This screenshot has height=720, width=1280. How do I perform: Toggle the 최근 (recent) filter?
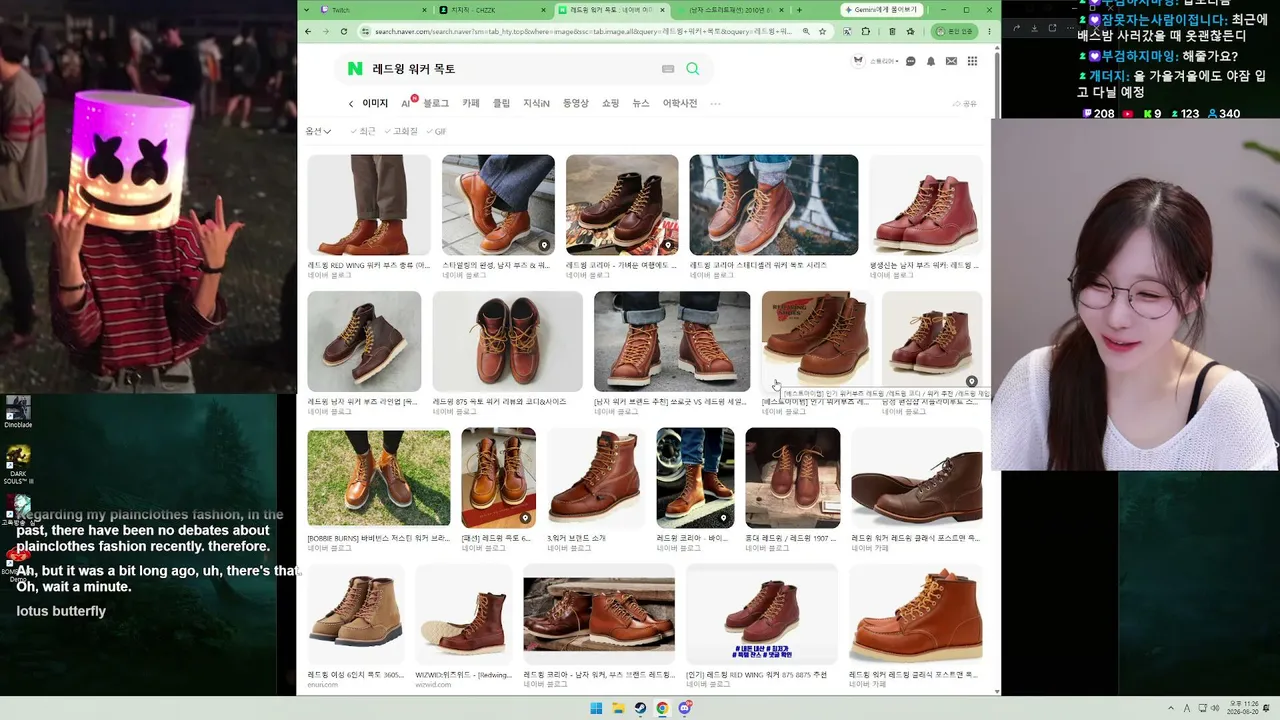pos(363,131)
